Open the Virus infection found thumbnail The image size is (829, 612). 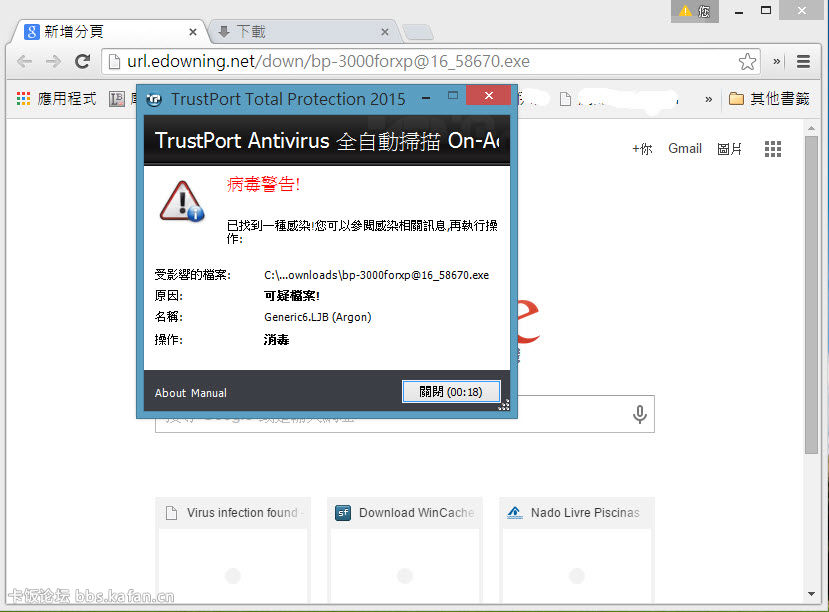pyautogui.click(x=233, y=550)
